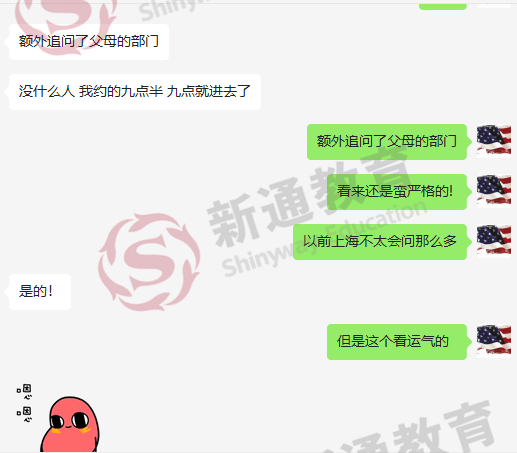Click the flag avatar beside 以前上海不太会问那么多
Screen dimensions: 517x453
click(494, 241)
